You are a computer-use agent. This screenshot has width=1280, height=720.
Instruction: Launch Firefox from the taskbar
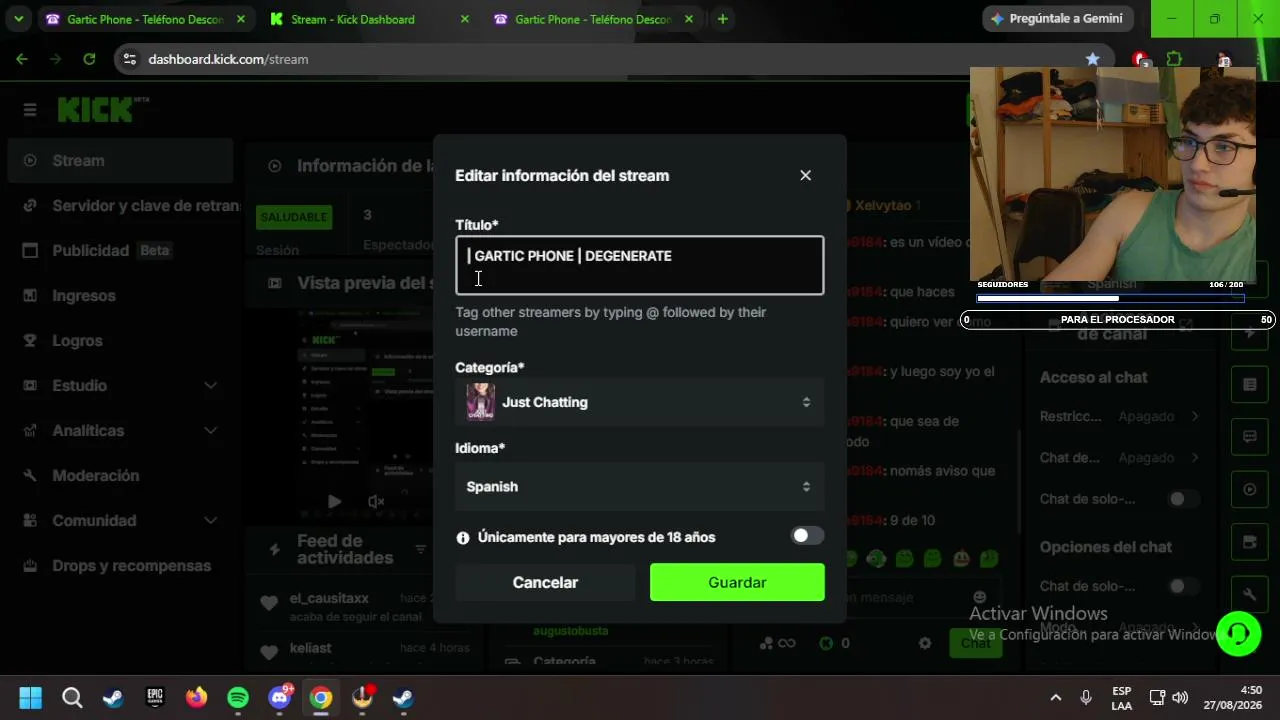tap(196, 697)
